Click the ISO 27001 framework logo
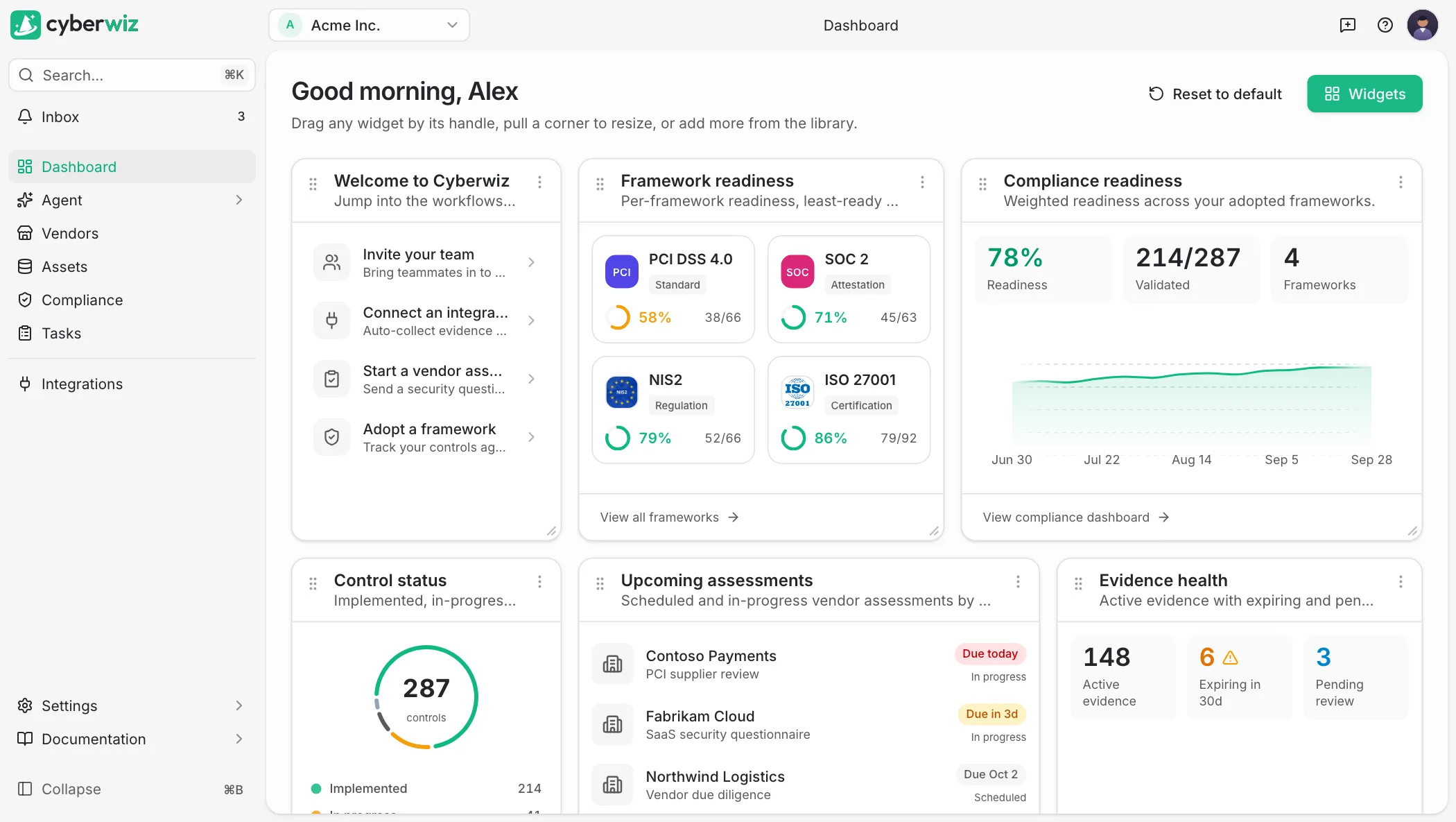The height and width of the screenshot is (822, 1456). pos(797,393)
